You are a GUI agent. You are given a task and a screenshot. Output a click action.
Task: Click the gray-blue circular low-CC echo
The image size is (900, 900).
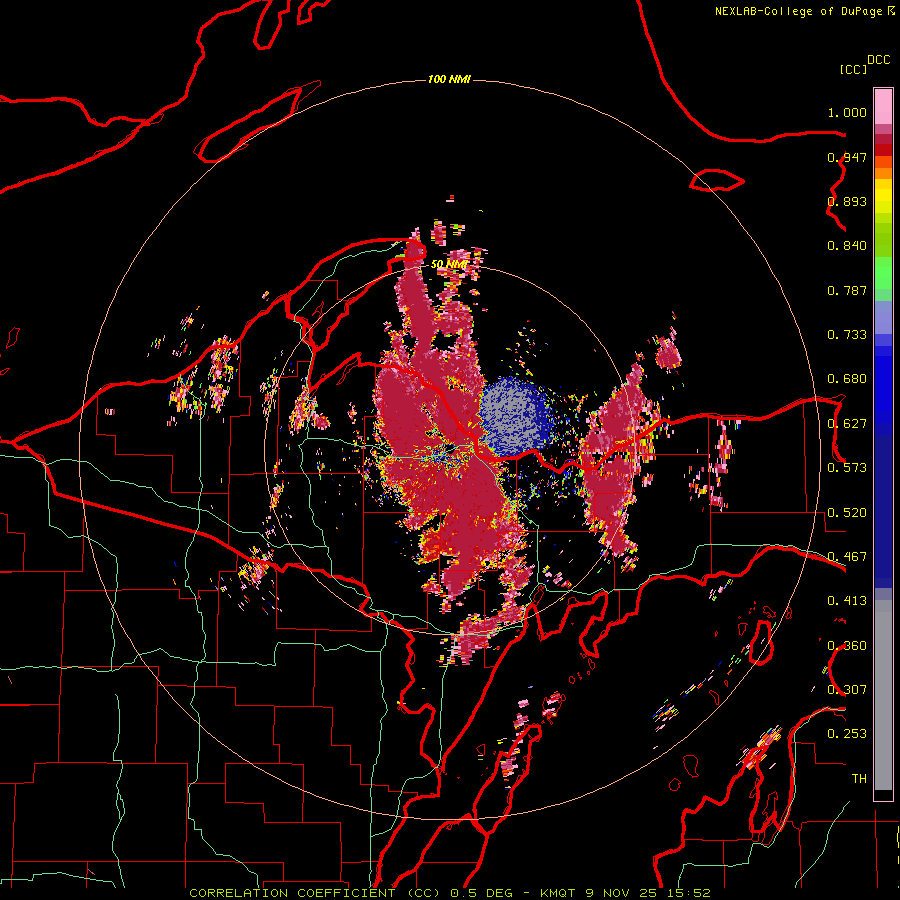click(515, 416)
